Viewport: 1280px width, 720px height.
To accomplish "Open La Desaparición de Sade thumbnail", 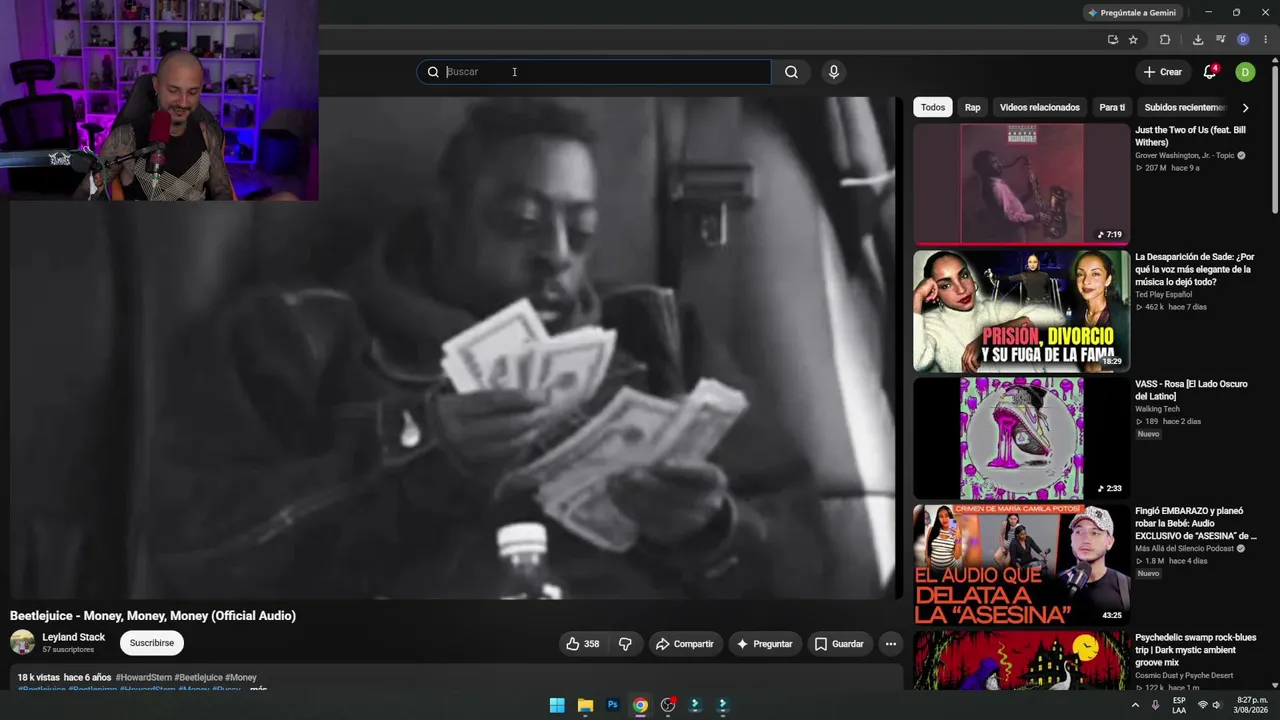I will click(x=1021, y=311).
